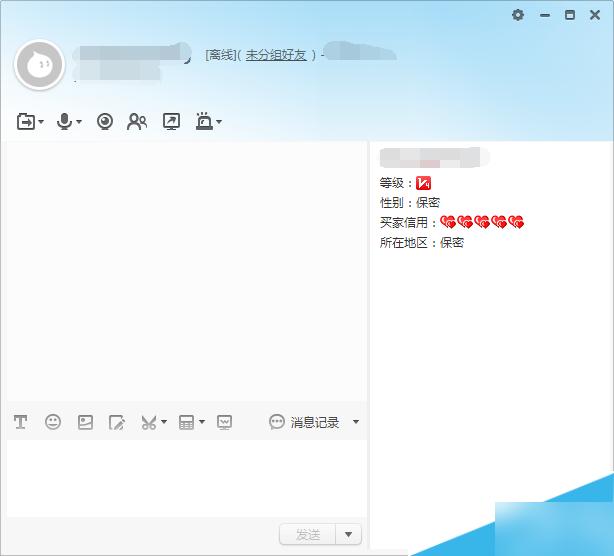Click the remote assistance screen icon
614x556 pixels.
coord(172,121)
